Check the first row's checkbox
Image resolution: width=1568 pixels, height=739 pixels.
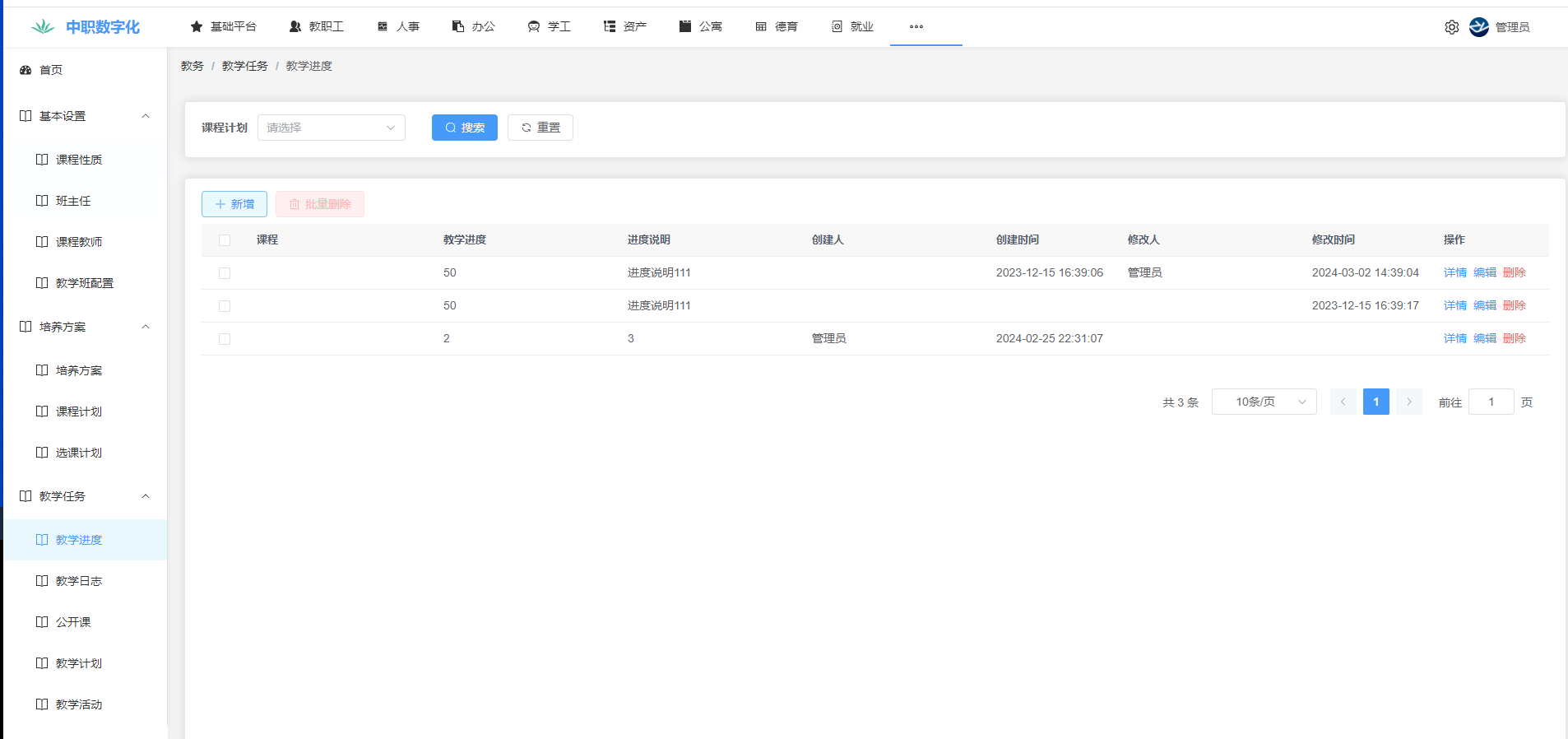tap(225, 273)
